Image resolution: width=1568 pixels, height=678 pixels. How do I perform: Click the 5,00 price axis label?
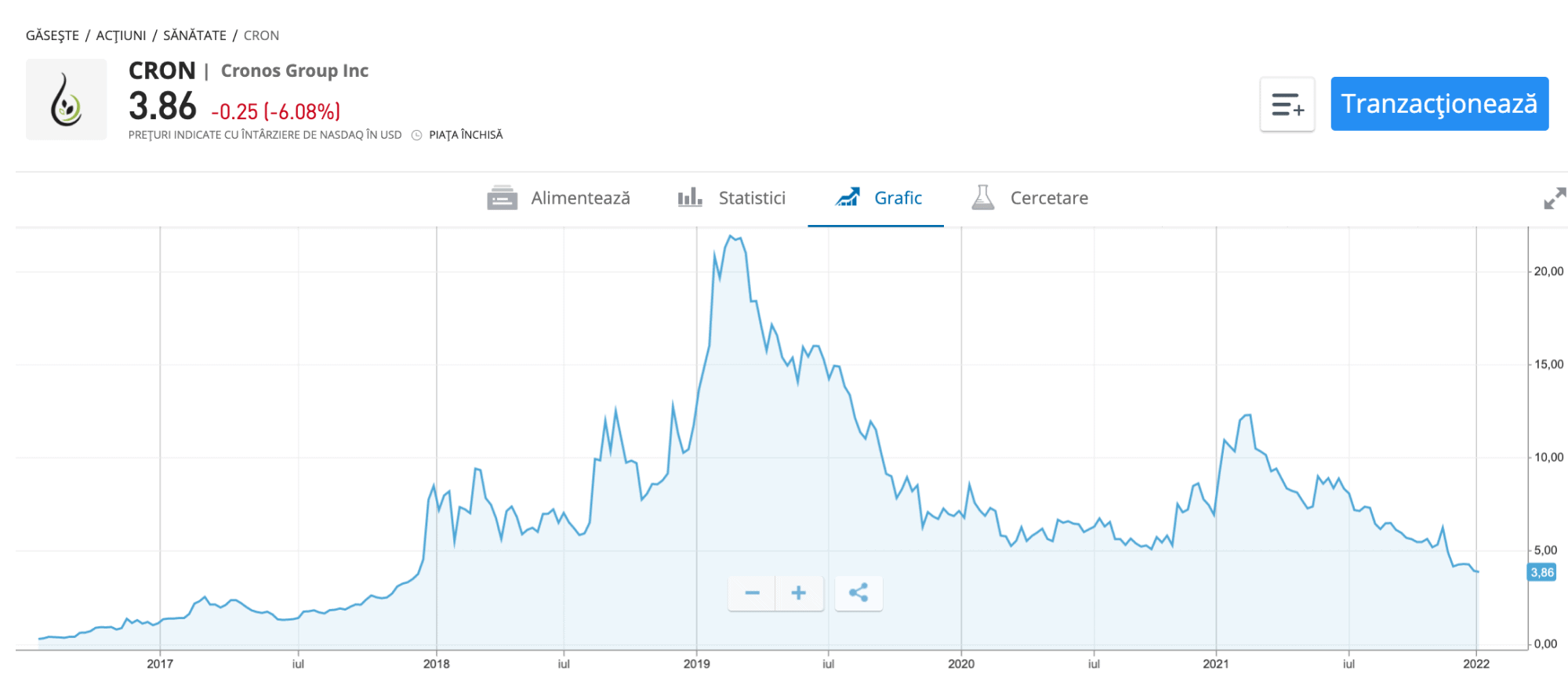[1545, 550]
